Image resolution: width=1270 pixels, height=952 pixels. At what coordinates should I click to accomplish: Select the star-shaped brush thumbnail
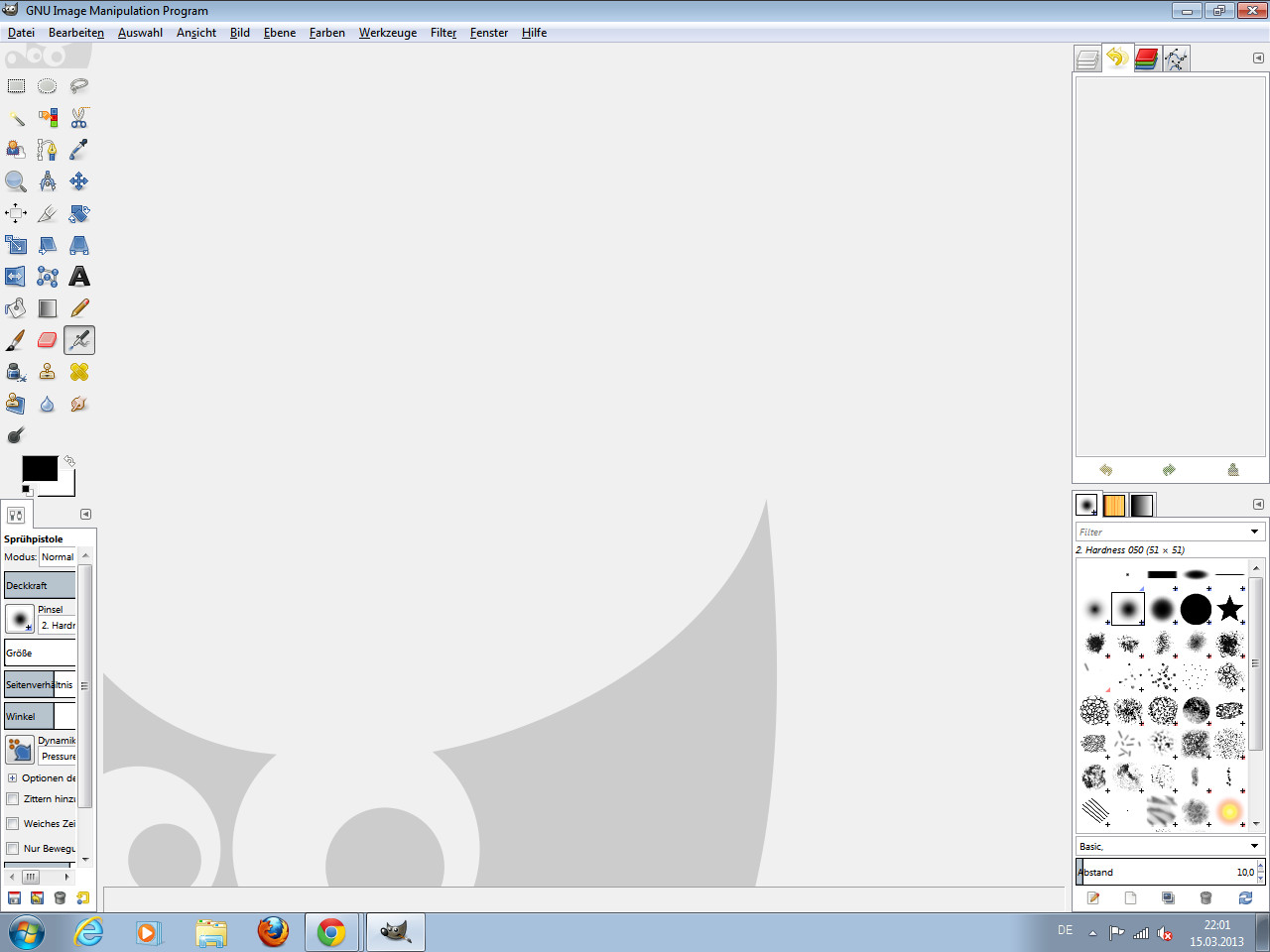click(x=1229, y=609)
